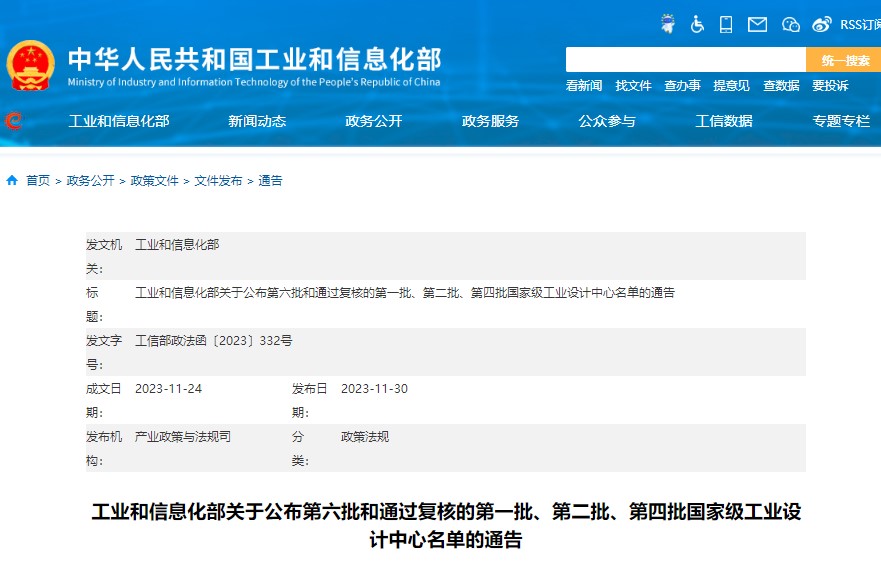Open the 工信数据 nav menu
Screen dimensions: 881x567
click(x=724, y=121)
